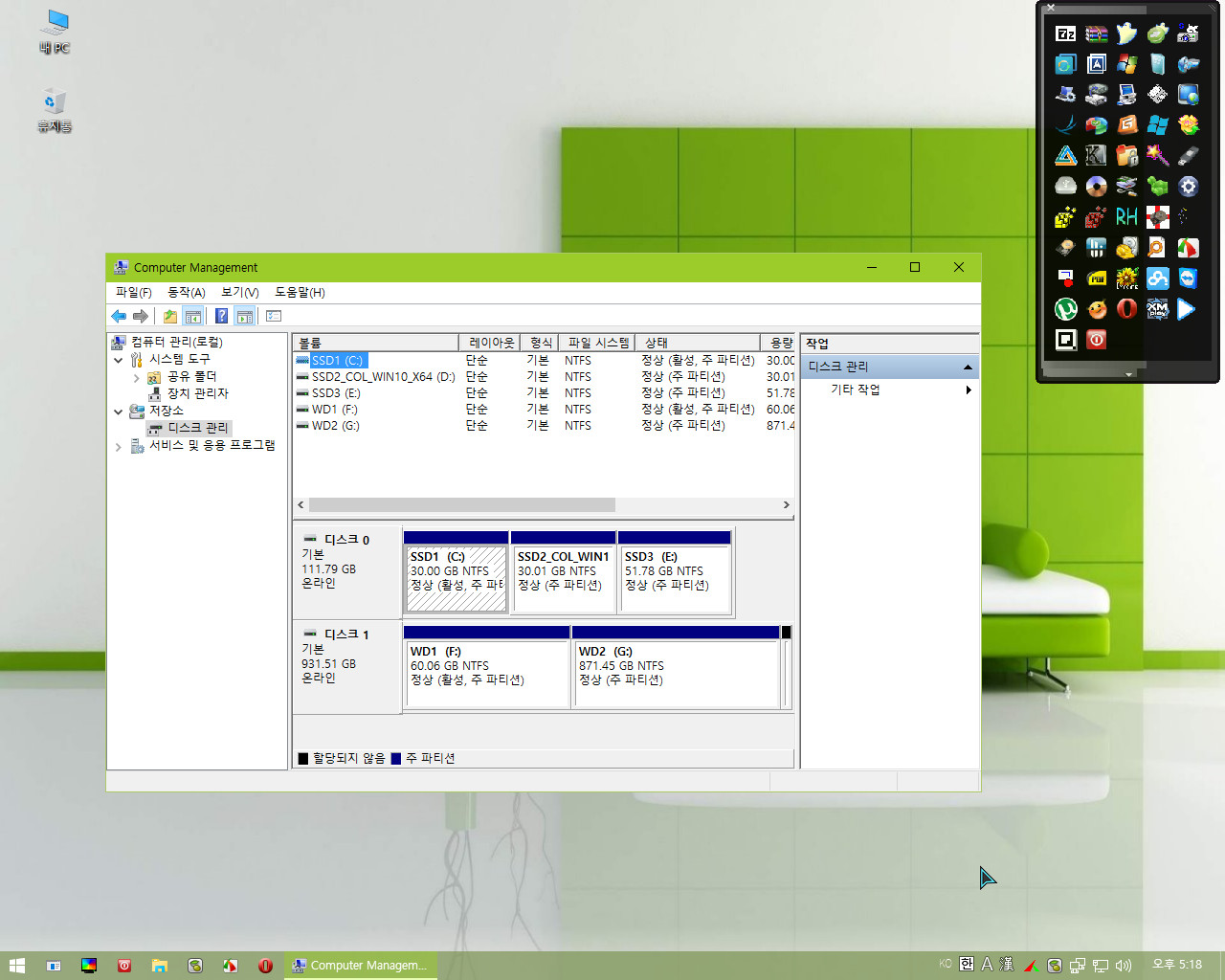Open the 파일(F) menu

click(x=134, y=292)
